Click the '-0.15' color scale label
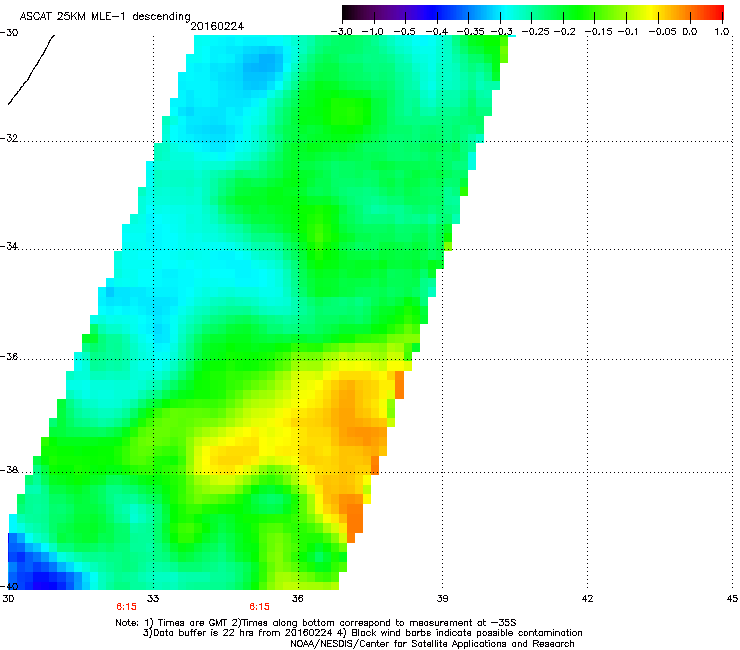This screenshot has width=740, height=650. tap(598, 32)
